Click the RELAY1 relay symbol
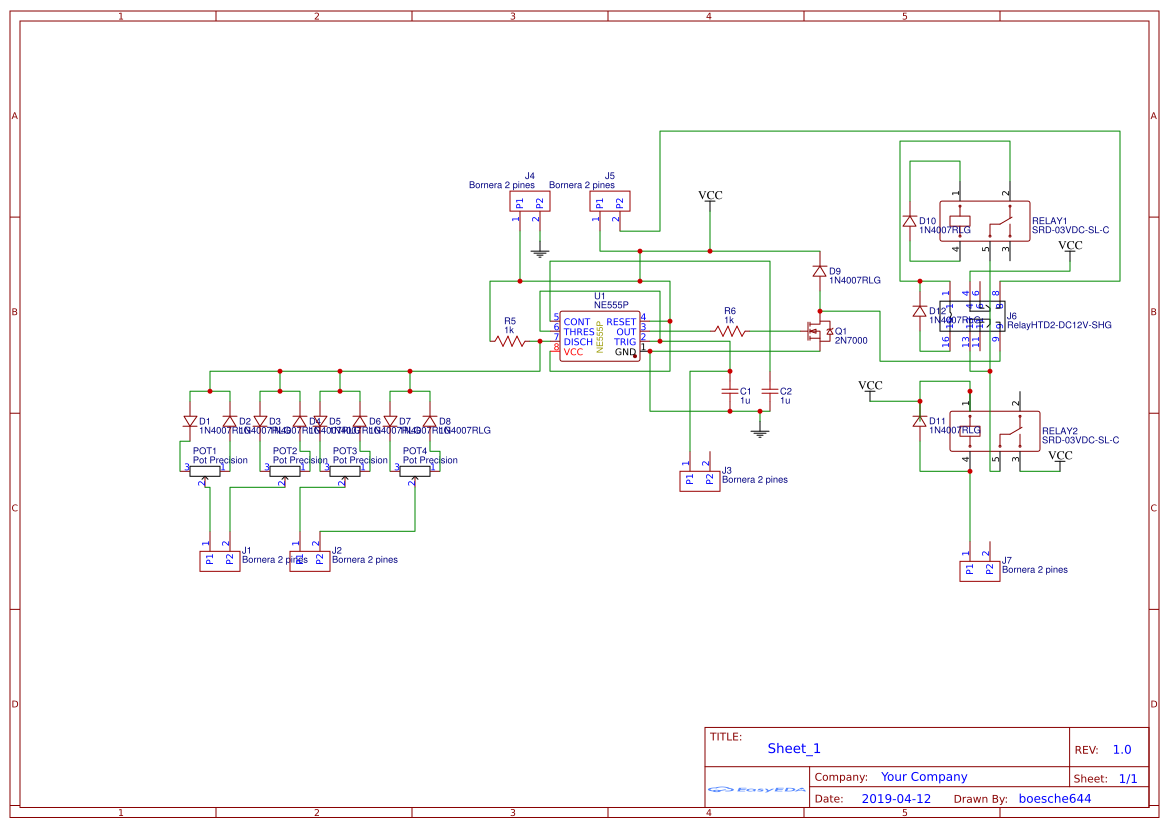 click(984, 221)
